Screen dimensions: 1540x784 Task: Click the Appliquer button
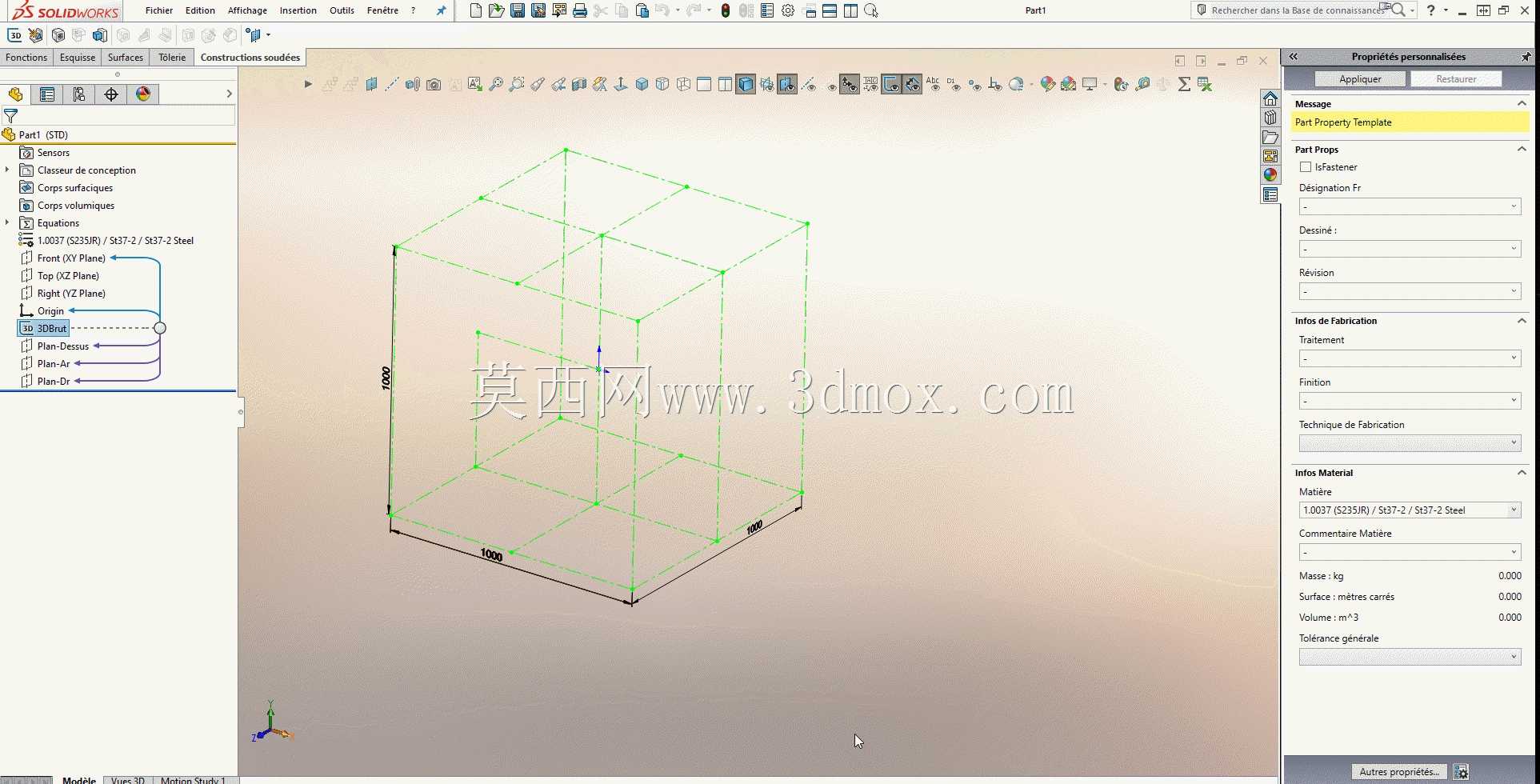click(1360, 79)
